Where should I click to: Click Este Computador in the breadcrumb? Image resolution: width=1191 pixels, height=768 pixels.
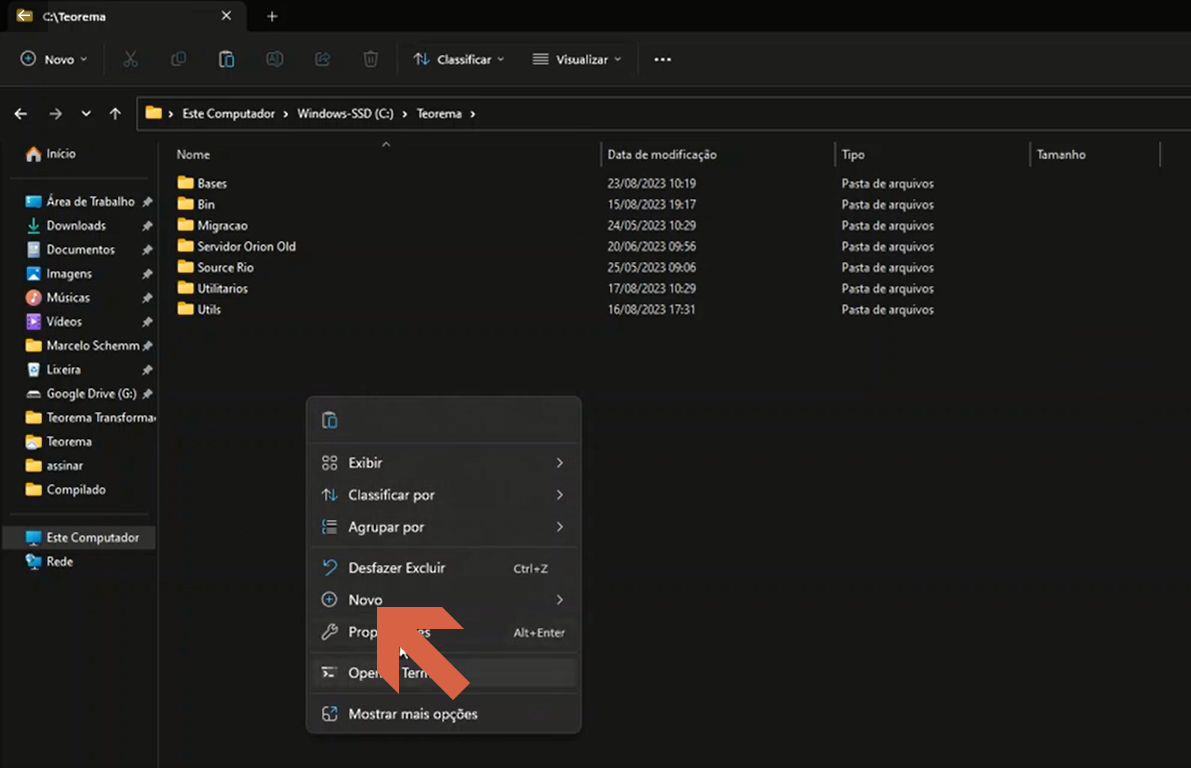point(228,113)
